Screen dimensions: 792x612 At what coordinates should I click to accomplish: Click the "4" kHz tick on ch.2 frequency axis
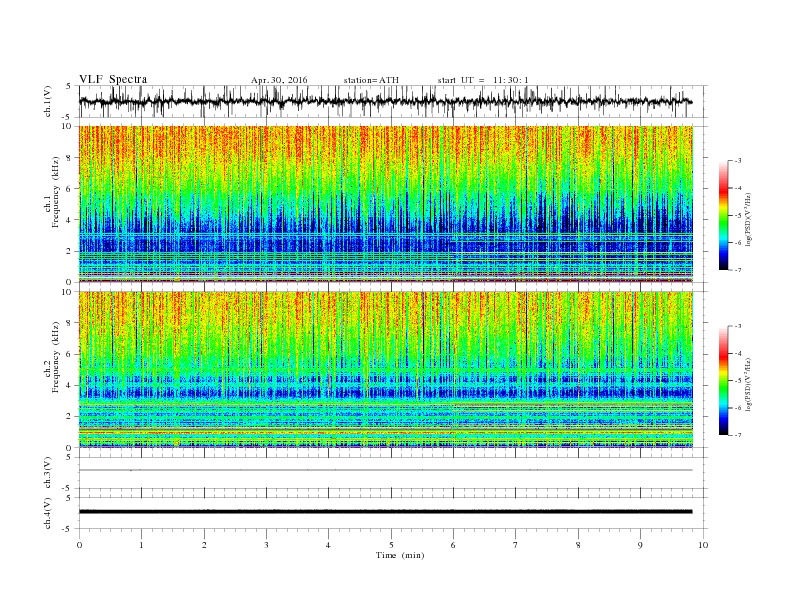pos(70,385)
